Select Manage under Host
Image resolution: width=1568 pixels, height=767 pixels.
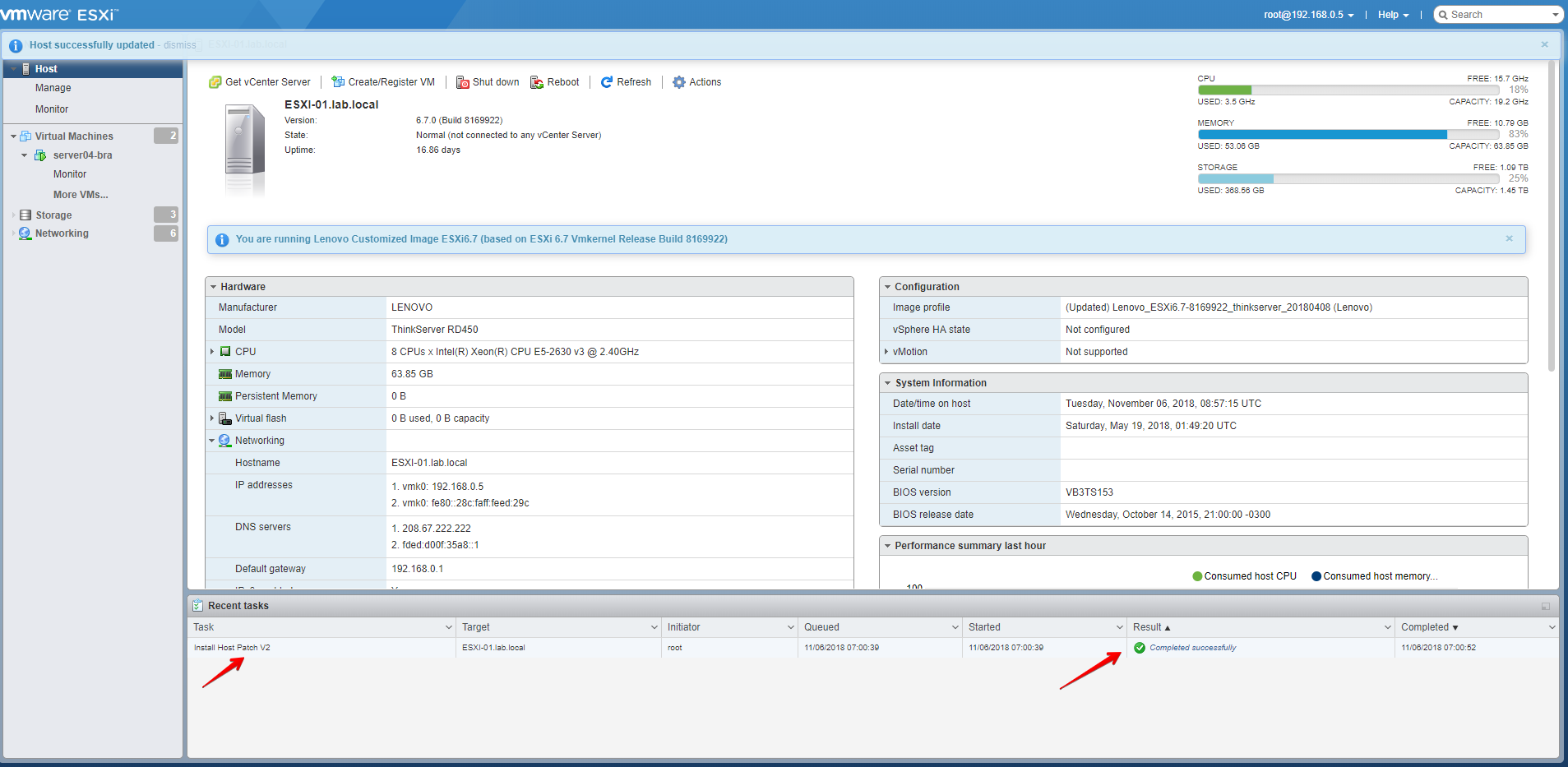point(53,88)
